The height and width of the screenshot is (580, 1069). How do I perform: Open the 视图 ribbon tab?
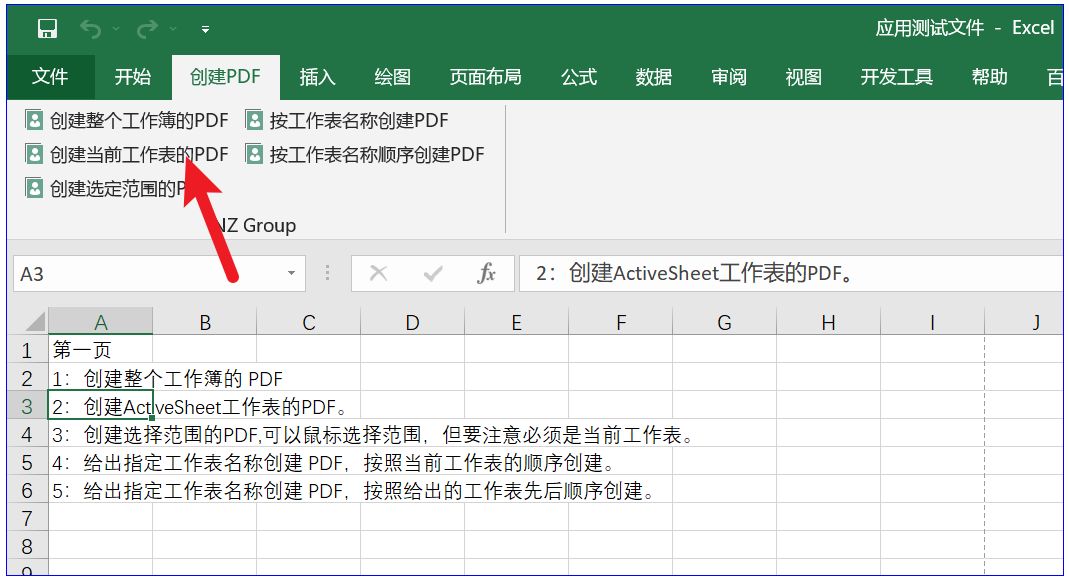click(803, 76)
